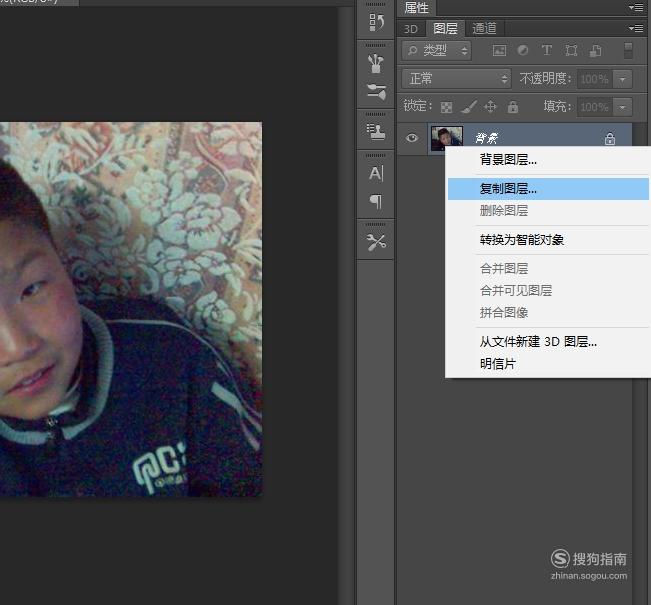
Task: Lock image pixels brush icon
Action: tap(469, 107)
